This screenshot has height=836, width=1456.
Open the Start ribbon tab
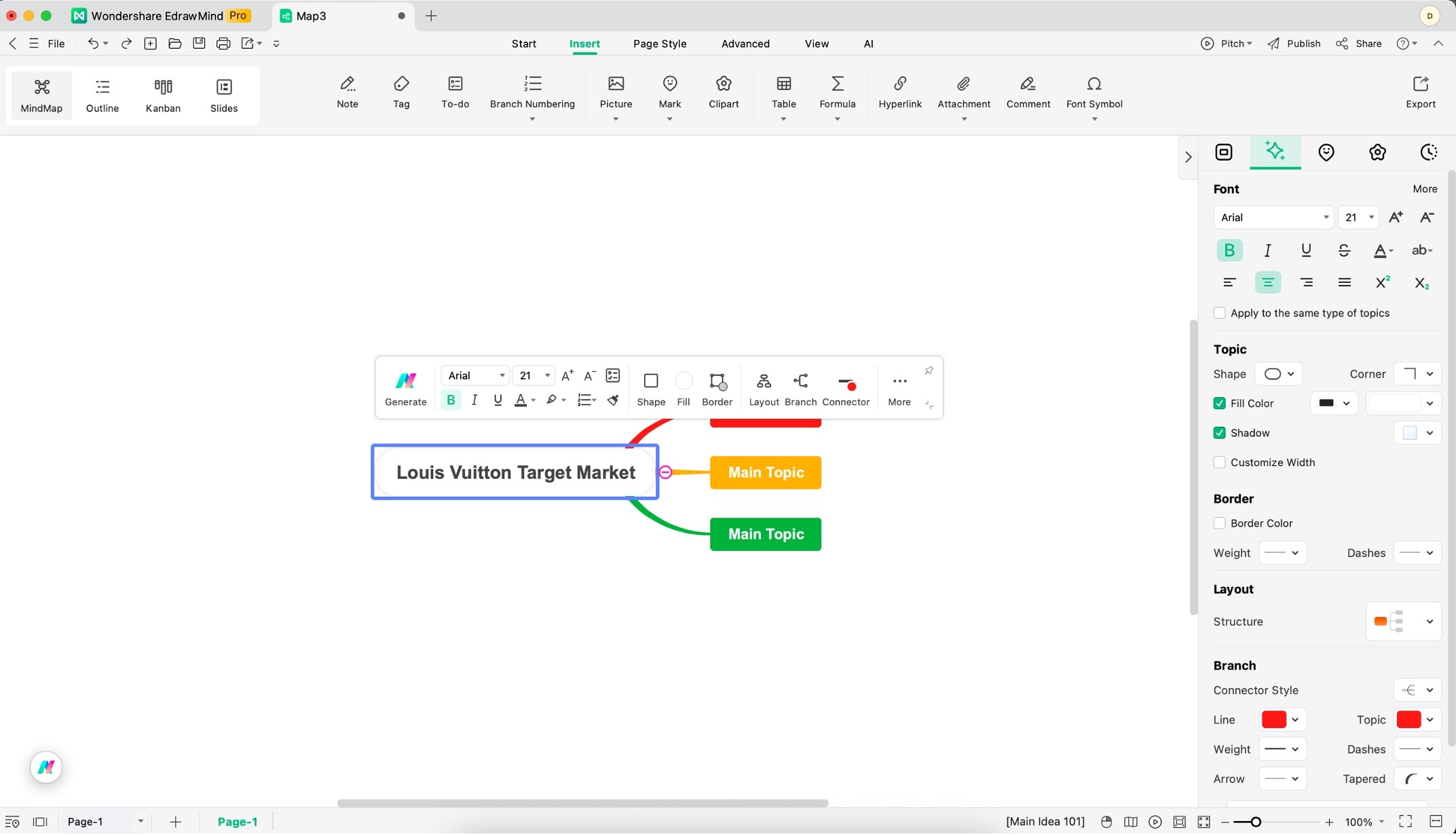tap(523, 43)
